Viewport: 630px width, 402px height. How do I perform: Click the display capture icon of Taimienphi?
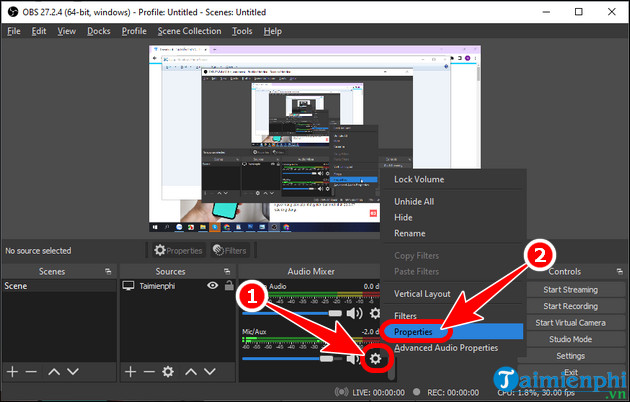pos(128,286)
